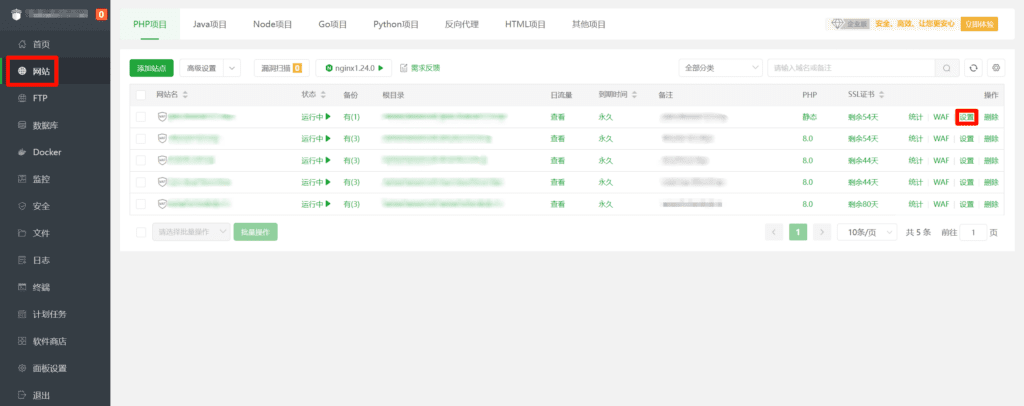Sort by SSL证书 column arrows

[x=882, y=95]
